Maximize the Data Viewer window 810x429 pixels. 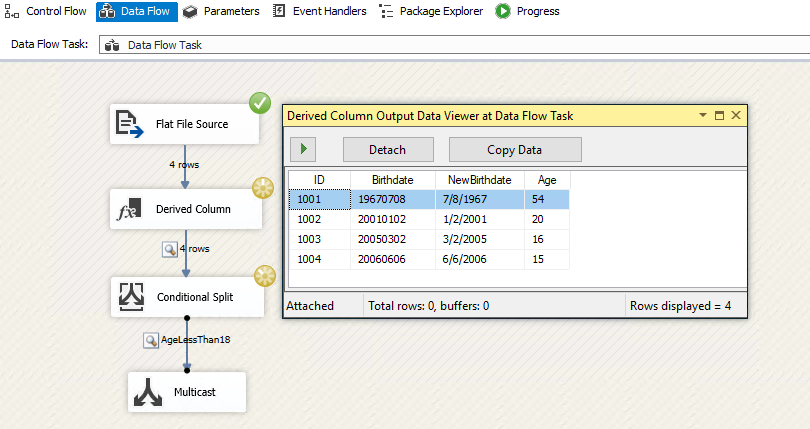coord(719,115)
